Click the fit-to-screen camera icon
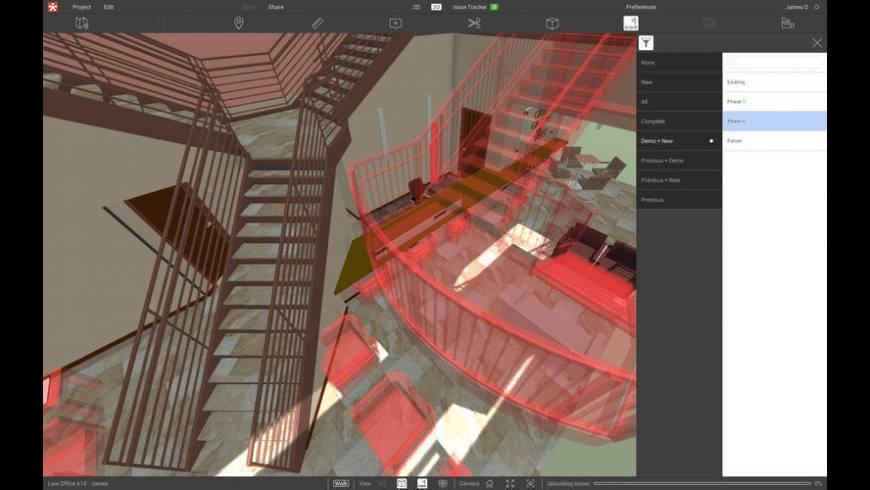The height and width of the screenshot is (490, 870). (x=510, y=483)
